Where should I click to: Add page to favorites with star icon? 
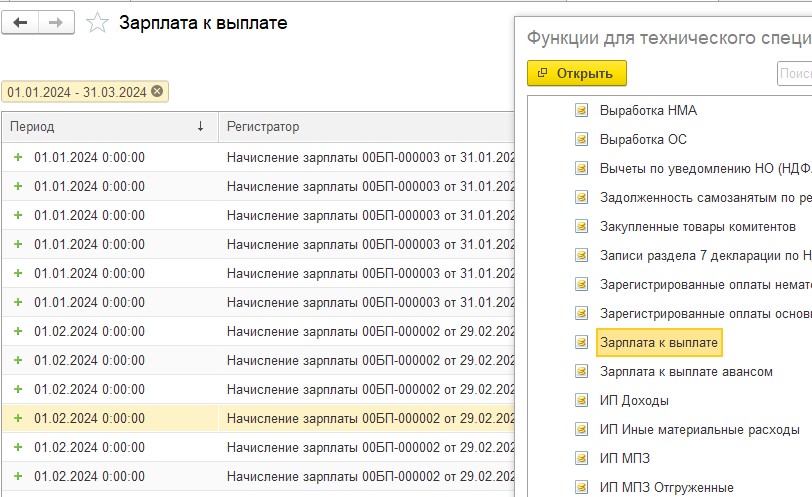point(97,23)
